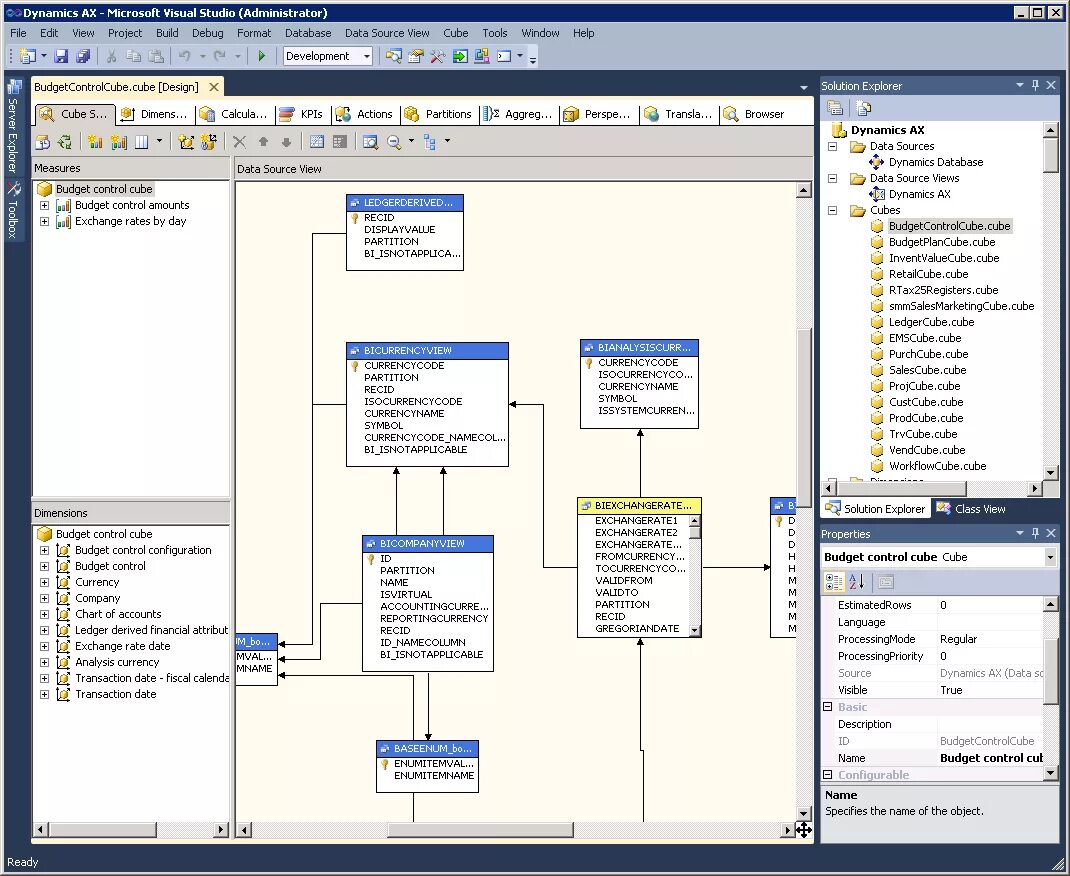This screenshot has width=1070, height=876.
Task: Switch to the Partitions tab
Action: tap(439, 114)
